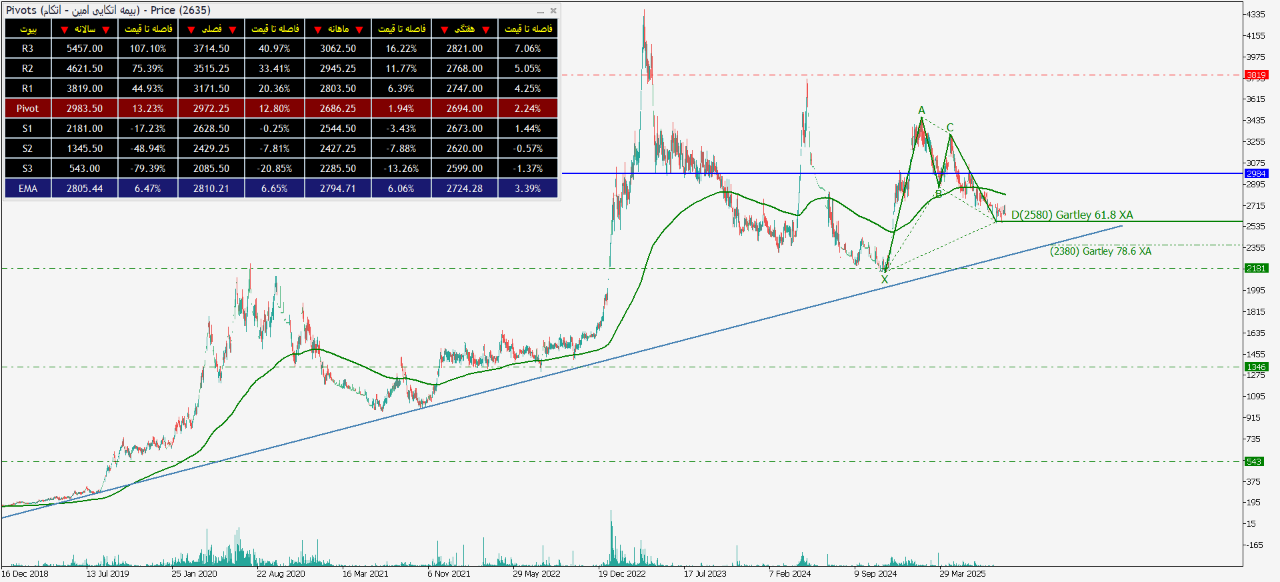Click the D(2580) Gartley 61.8 XA label
The width and height of the screenshot is (1280, 582).
click(1071, 215)
